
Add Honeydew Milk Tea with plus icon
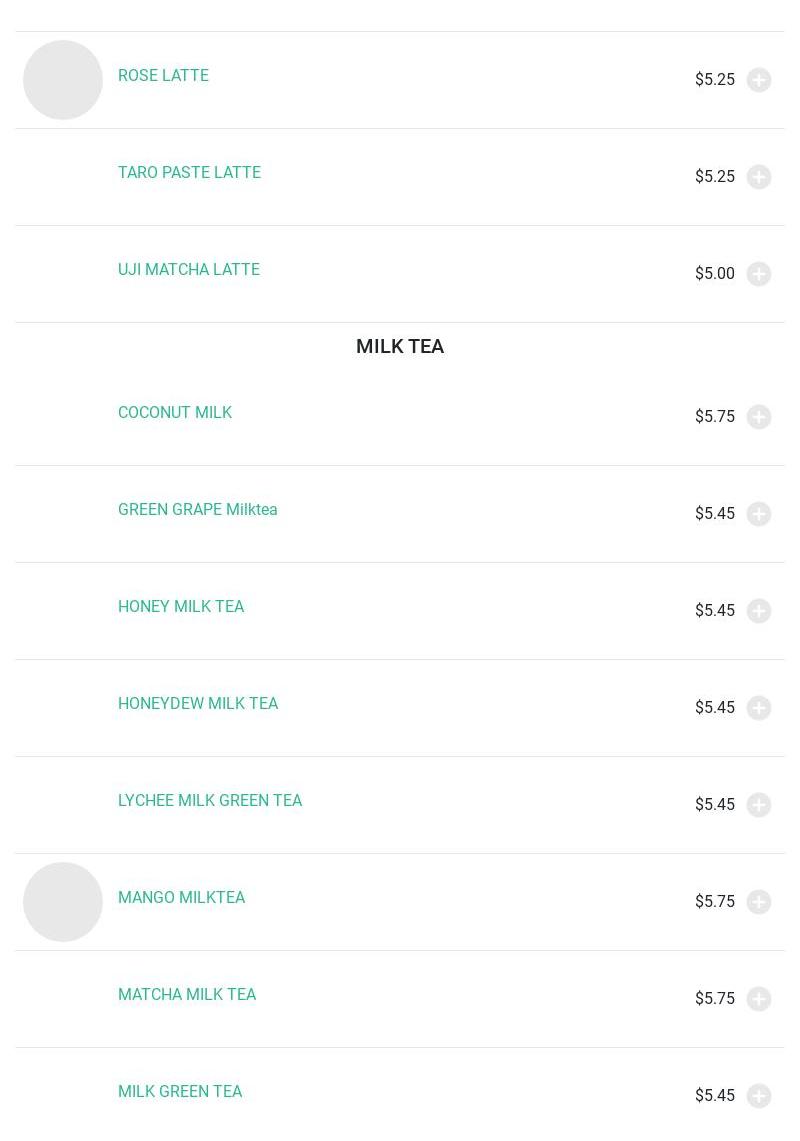759,708
